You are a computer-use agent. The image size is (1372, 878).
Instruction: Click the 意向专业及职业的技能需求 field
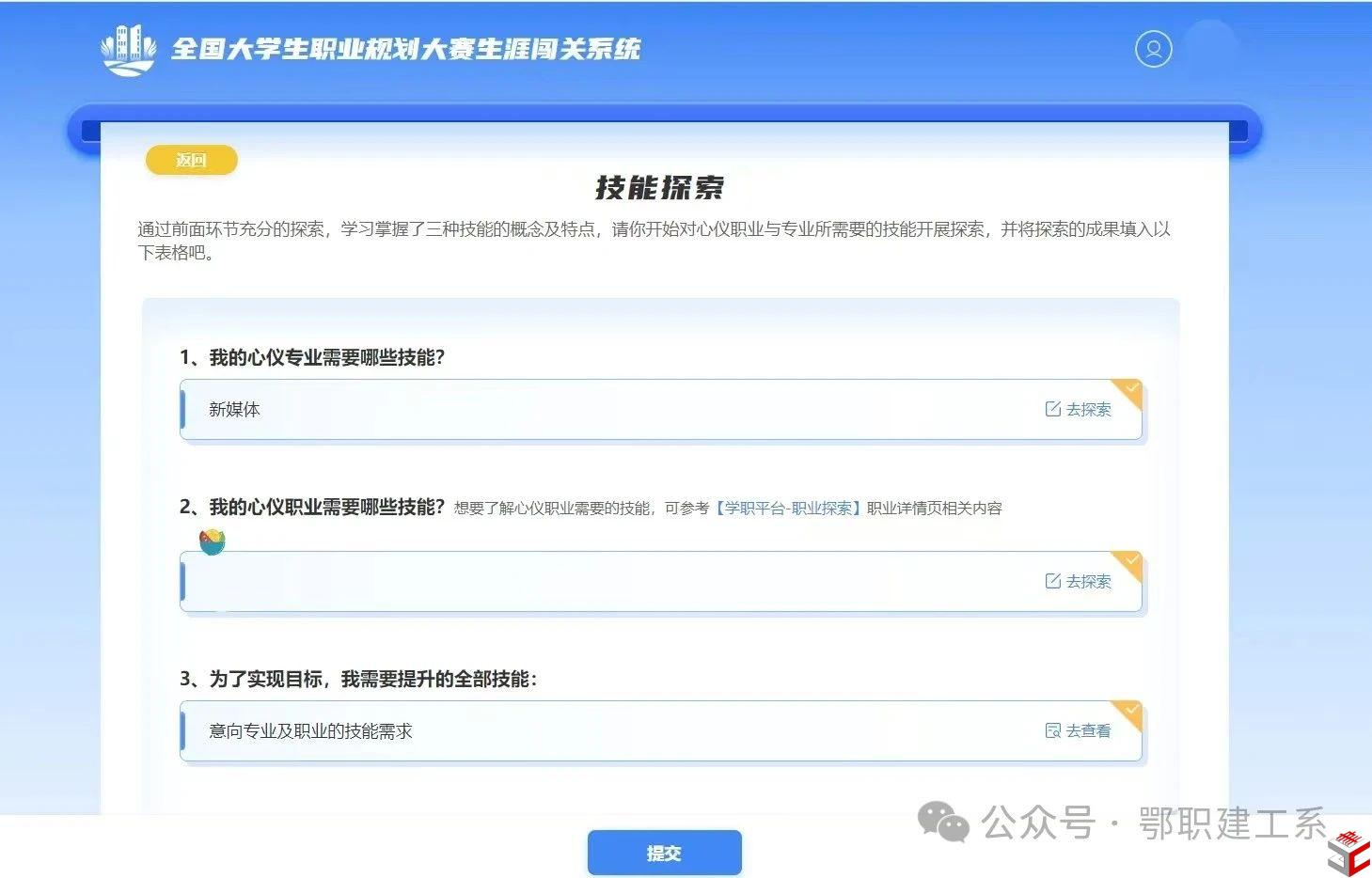point(602,731)
